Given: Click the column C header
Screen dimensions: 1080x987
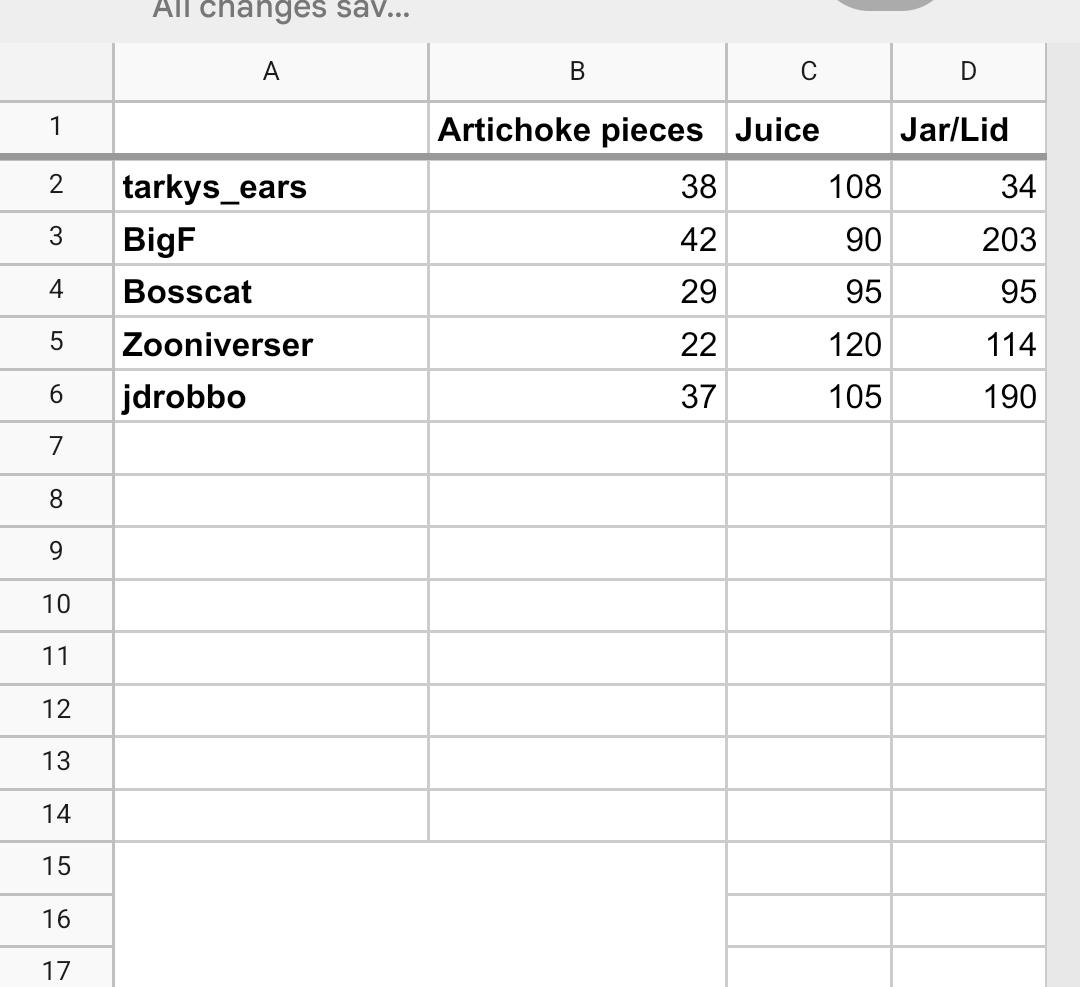Looking at the screenshot, I should (808, 71).
